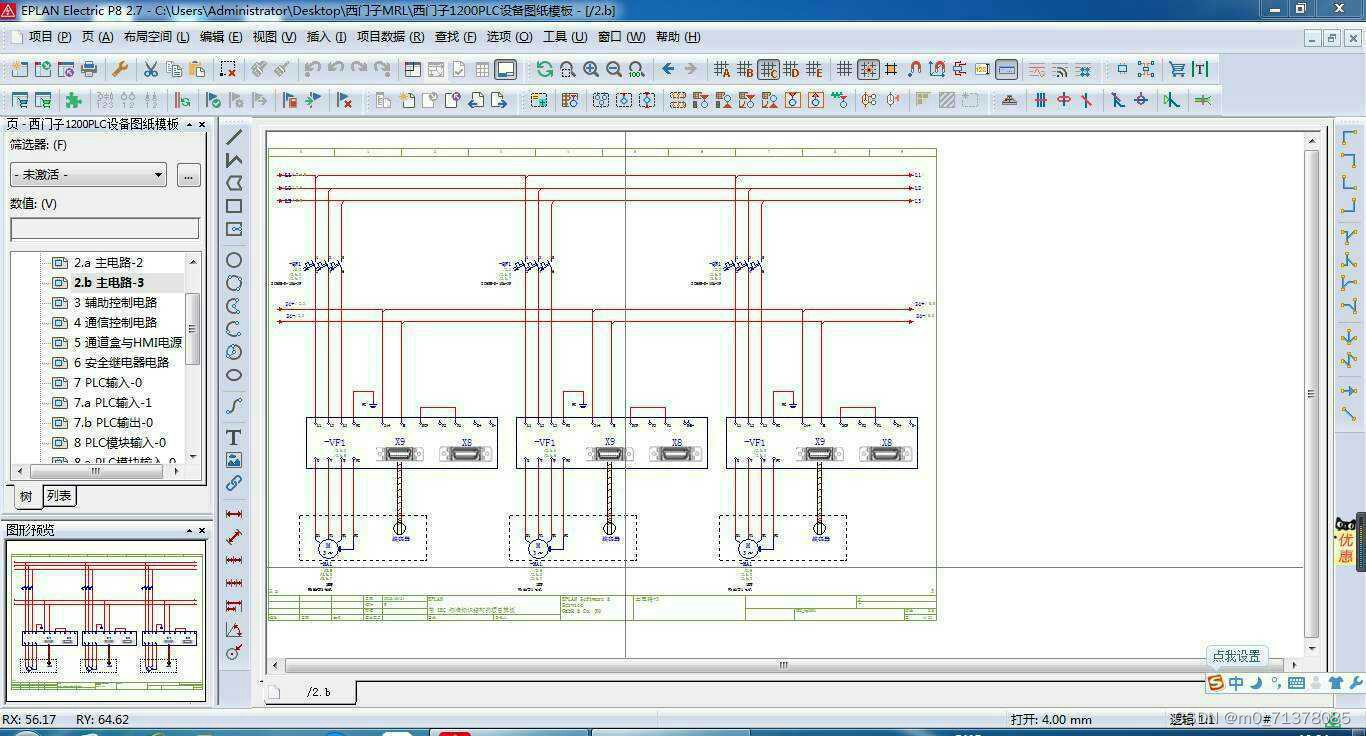
Task: Click the Cut scissors icon
Action: point(150,69)
